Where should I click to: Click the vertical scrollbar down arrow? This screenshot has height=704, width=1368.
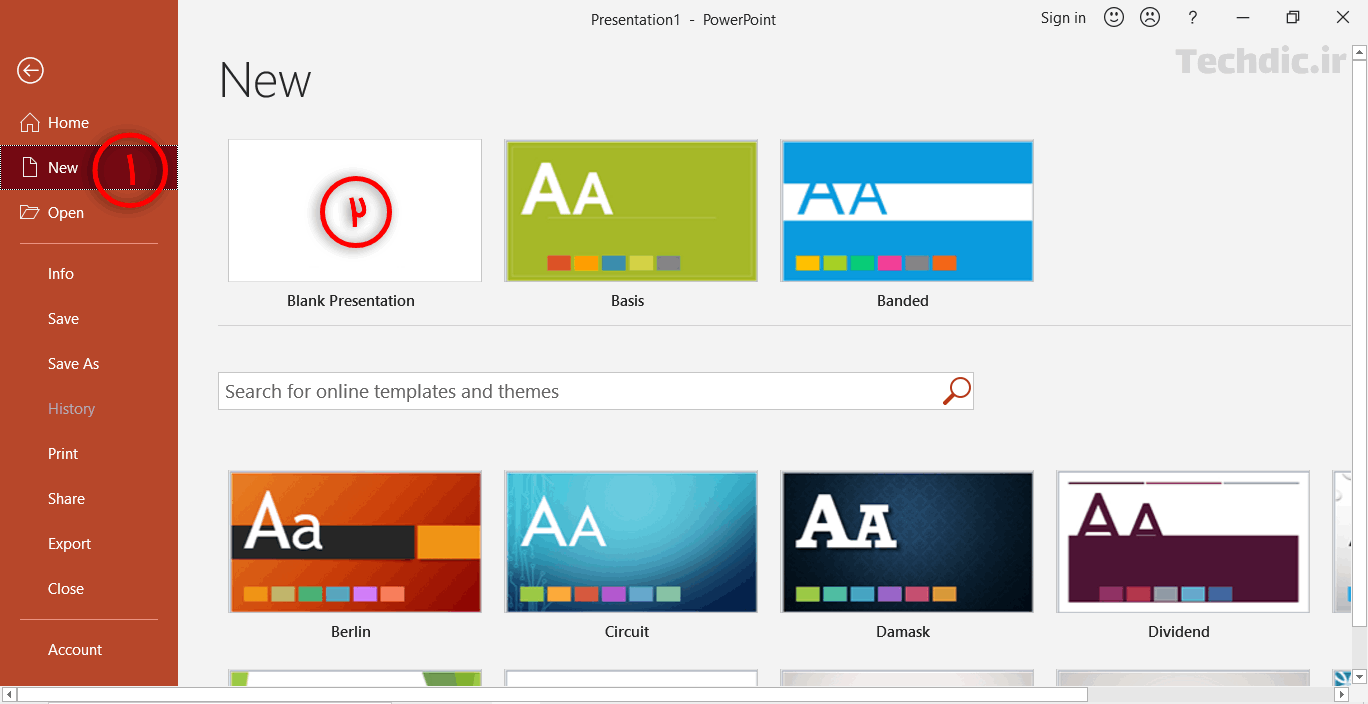[x=1358, y=677]
